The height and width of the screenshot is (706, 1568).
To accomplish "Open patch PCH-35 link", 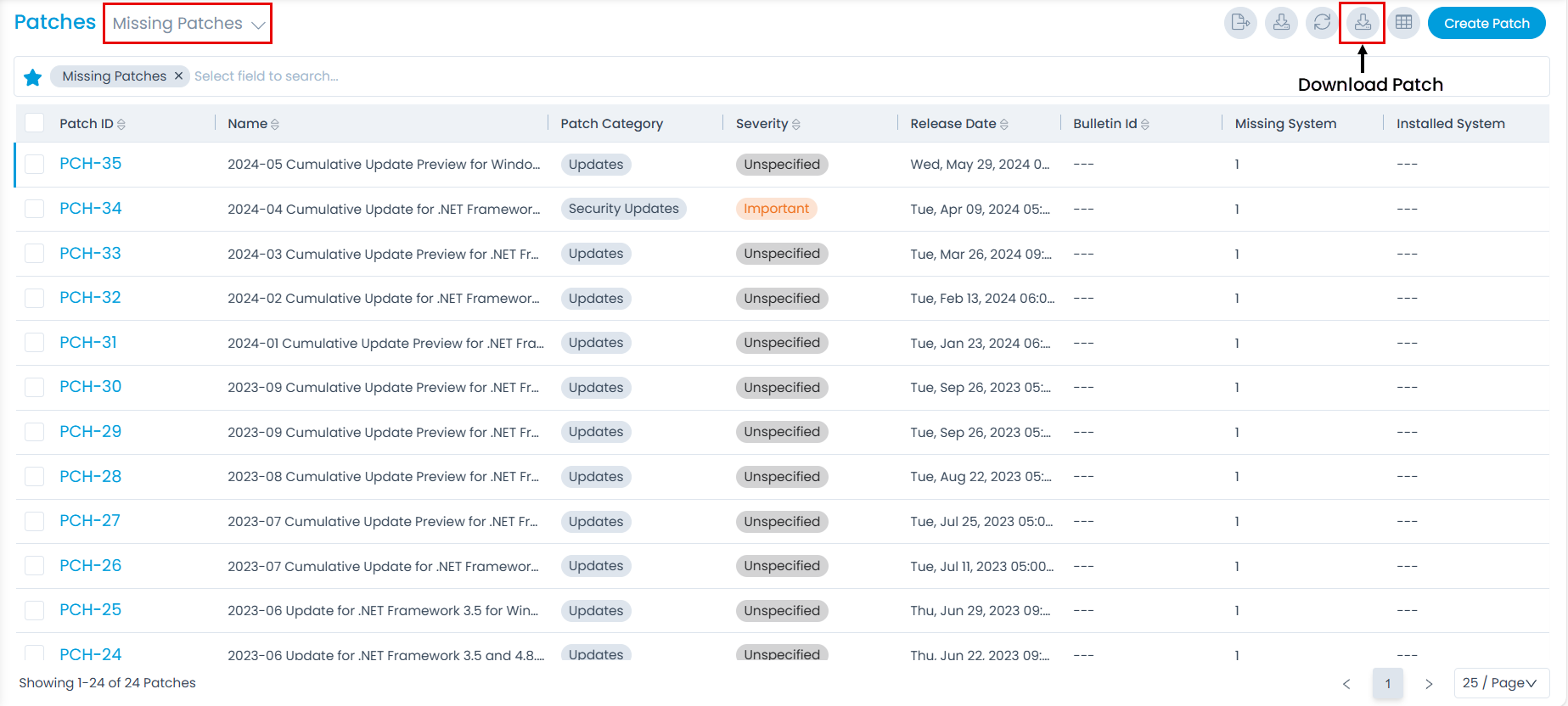I will (x=90, y=164).
